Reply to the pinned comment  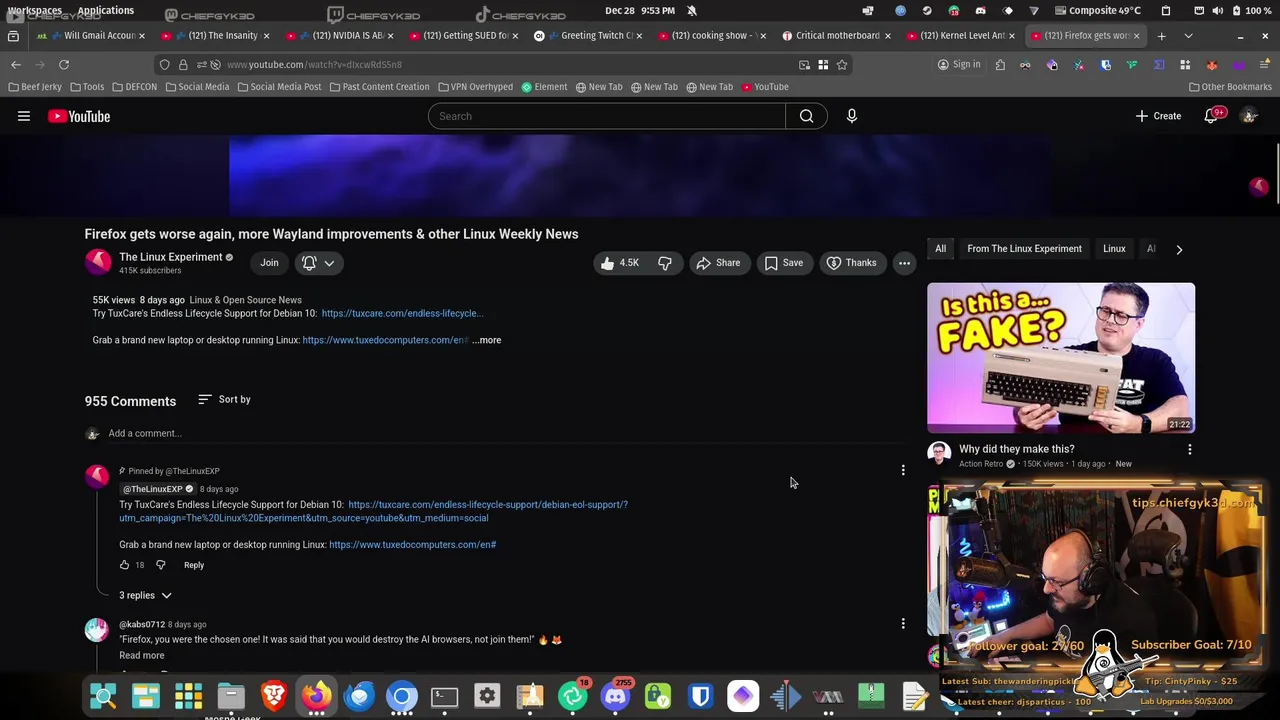pos(194,565)
